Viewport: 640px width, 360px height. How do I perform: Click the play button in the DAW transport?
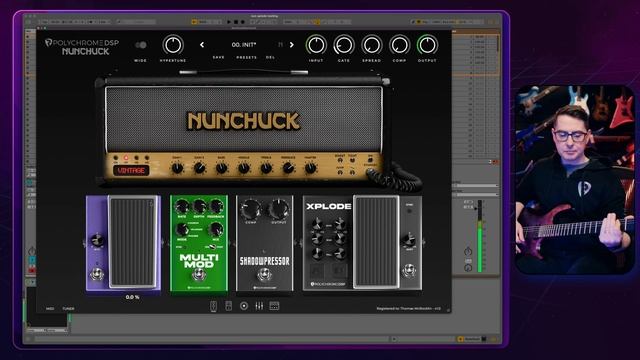229,22
